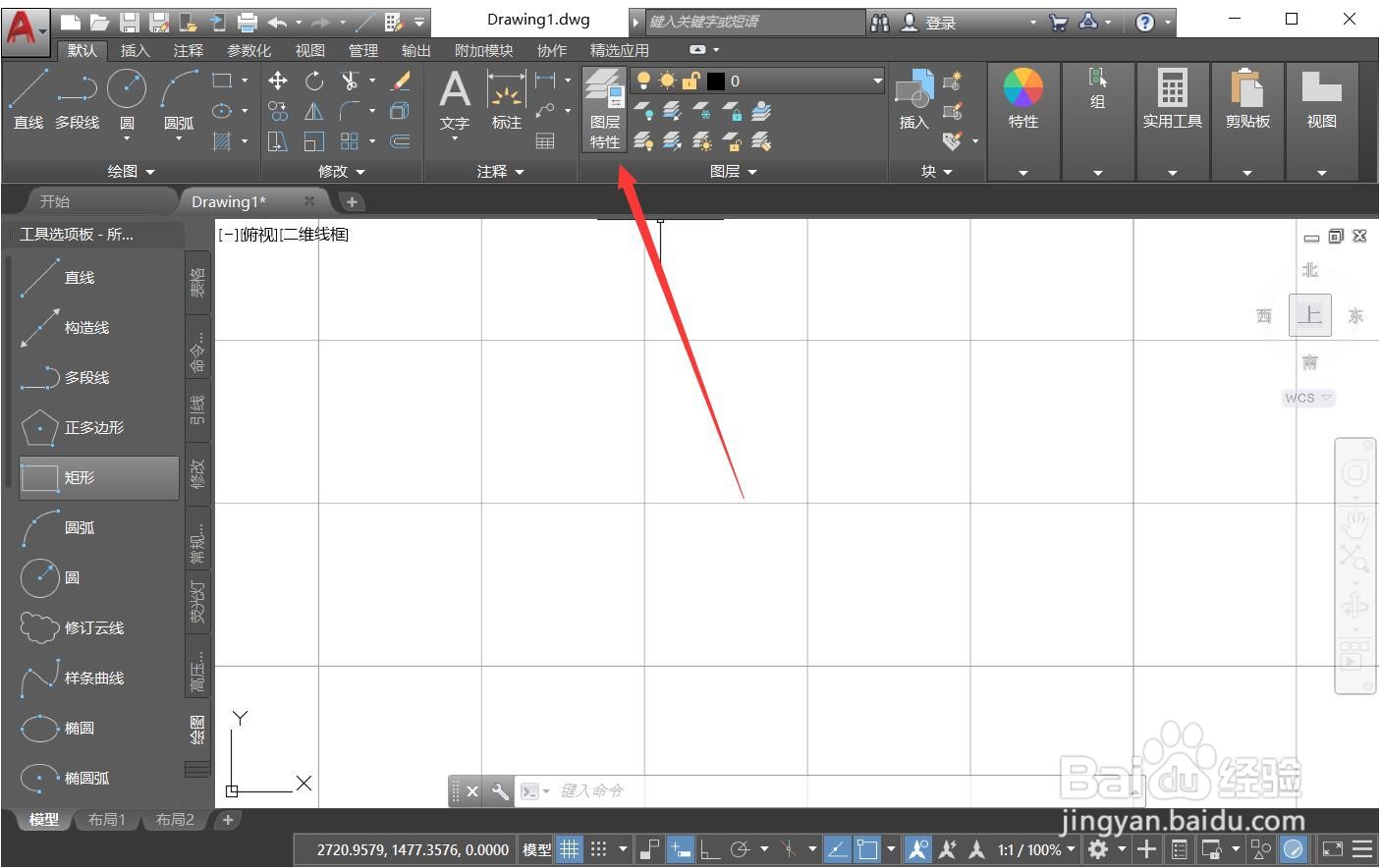Screen dimensions: 1380x868
Task: Switch to the 布局1 layout tab
Action: pyautogui.click(x=107, y=819)
